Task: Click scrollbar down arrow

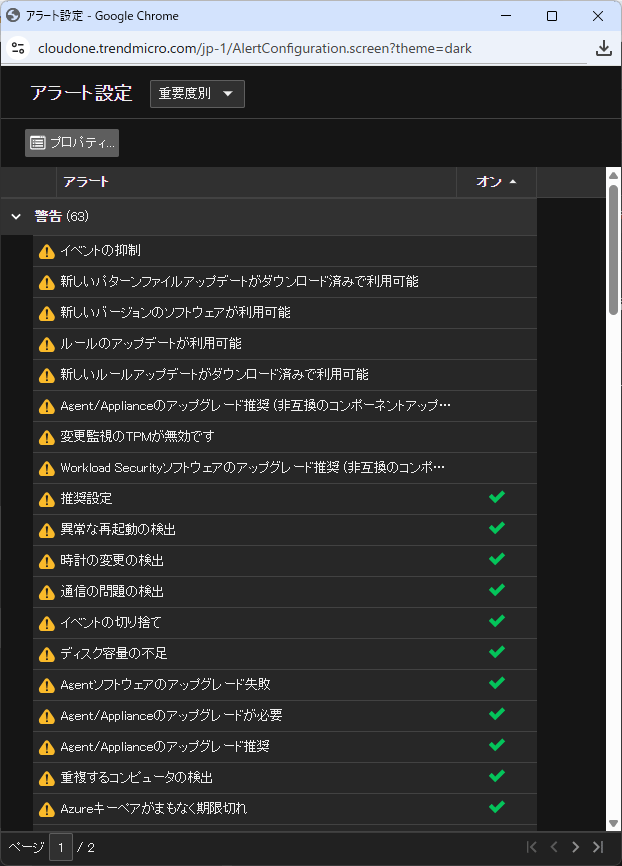Action: pyautogui.click(x=613, y=823)
